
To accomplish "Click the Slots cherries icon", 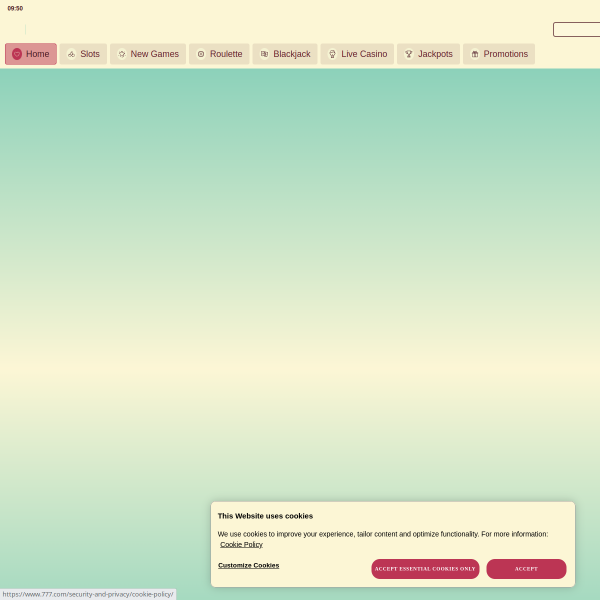I will [71, 54].
